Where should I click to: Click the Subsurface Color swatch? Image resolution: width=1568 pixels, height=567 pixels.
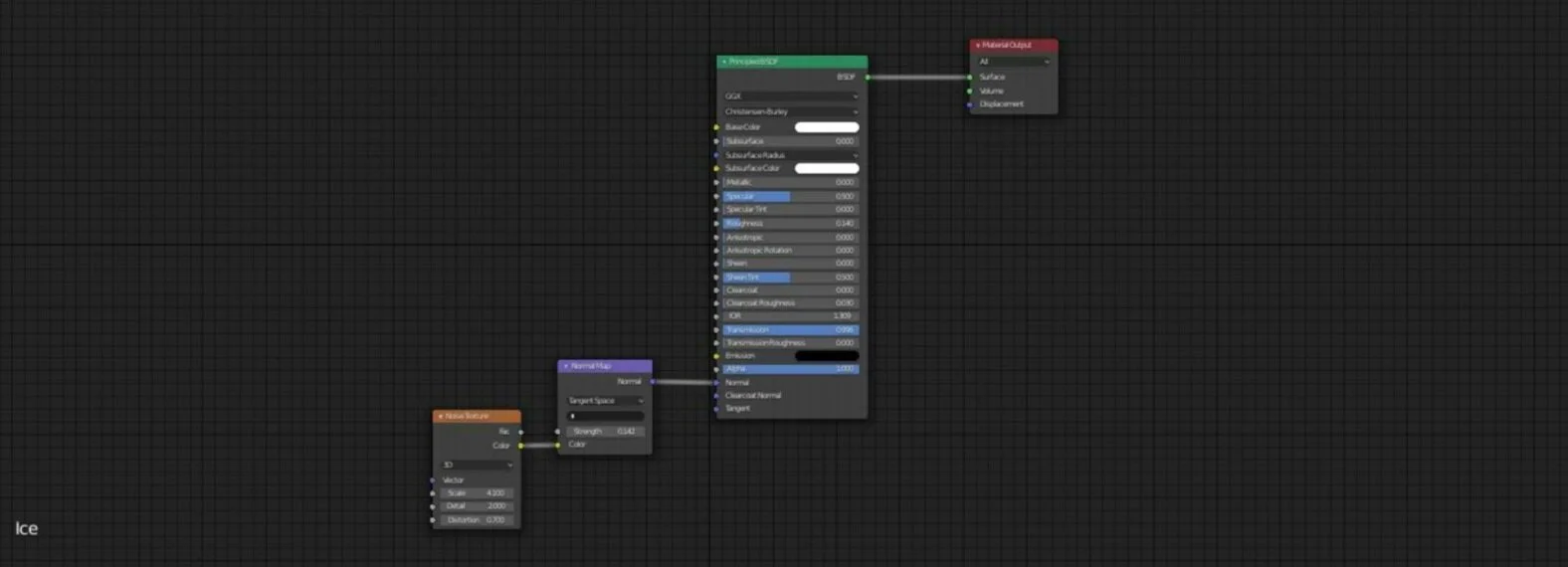pos(827,168)
